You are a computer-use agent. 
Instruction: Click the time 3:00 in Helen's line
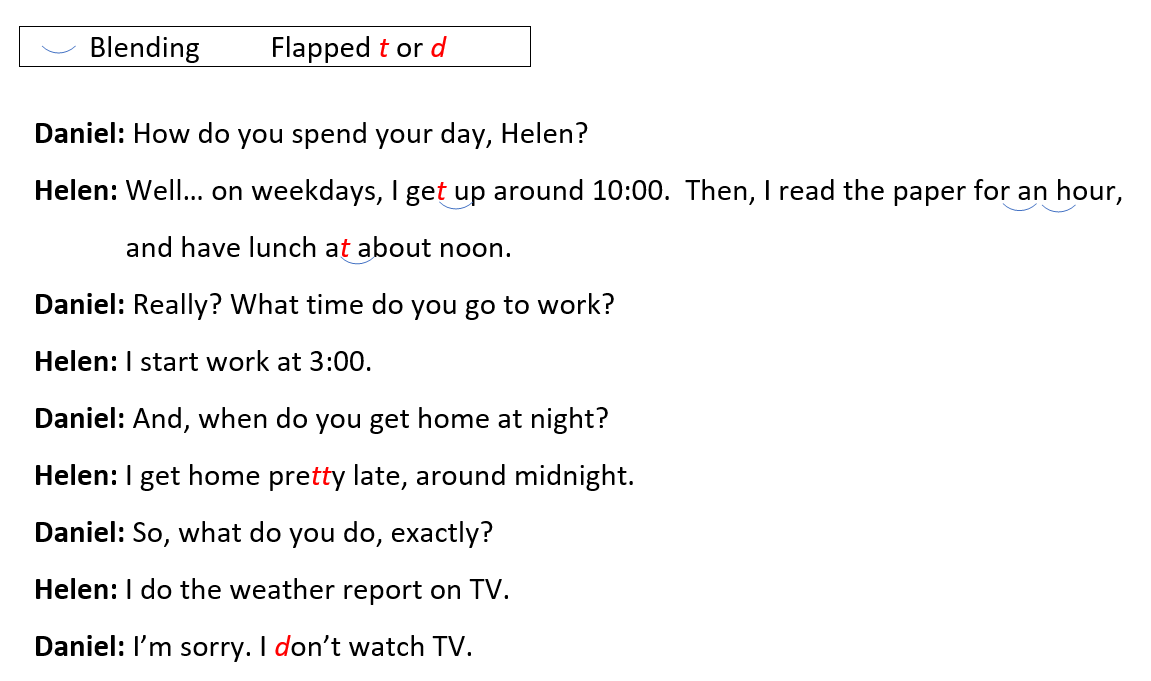tap(340, 362)
